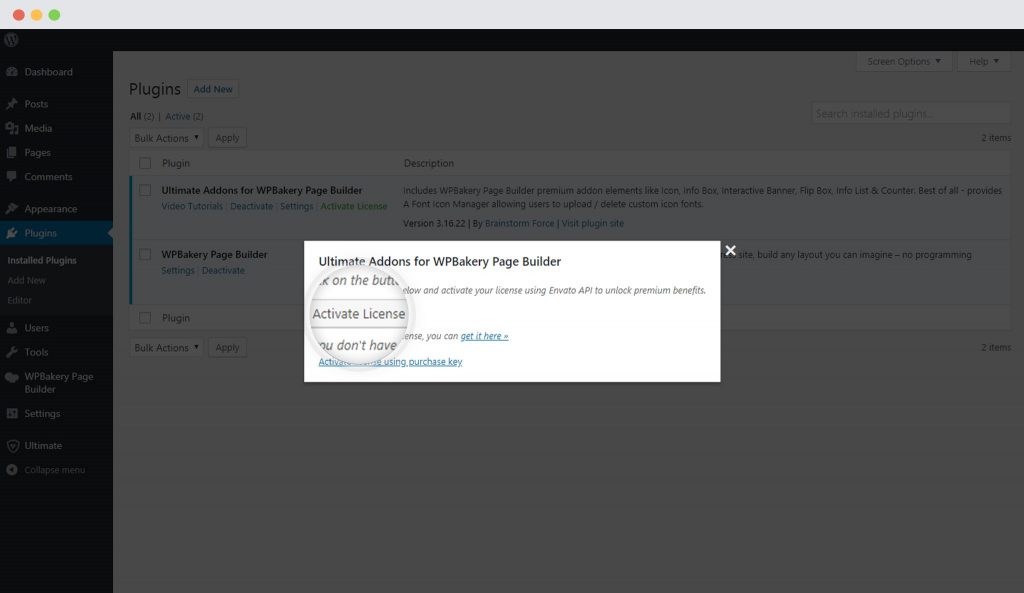This screenshot has width=1024, height=593.
Task: Expand the Screen Options panel
Action: pyautogui.click(x=904, y=61)
